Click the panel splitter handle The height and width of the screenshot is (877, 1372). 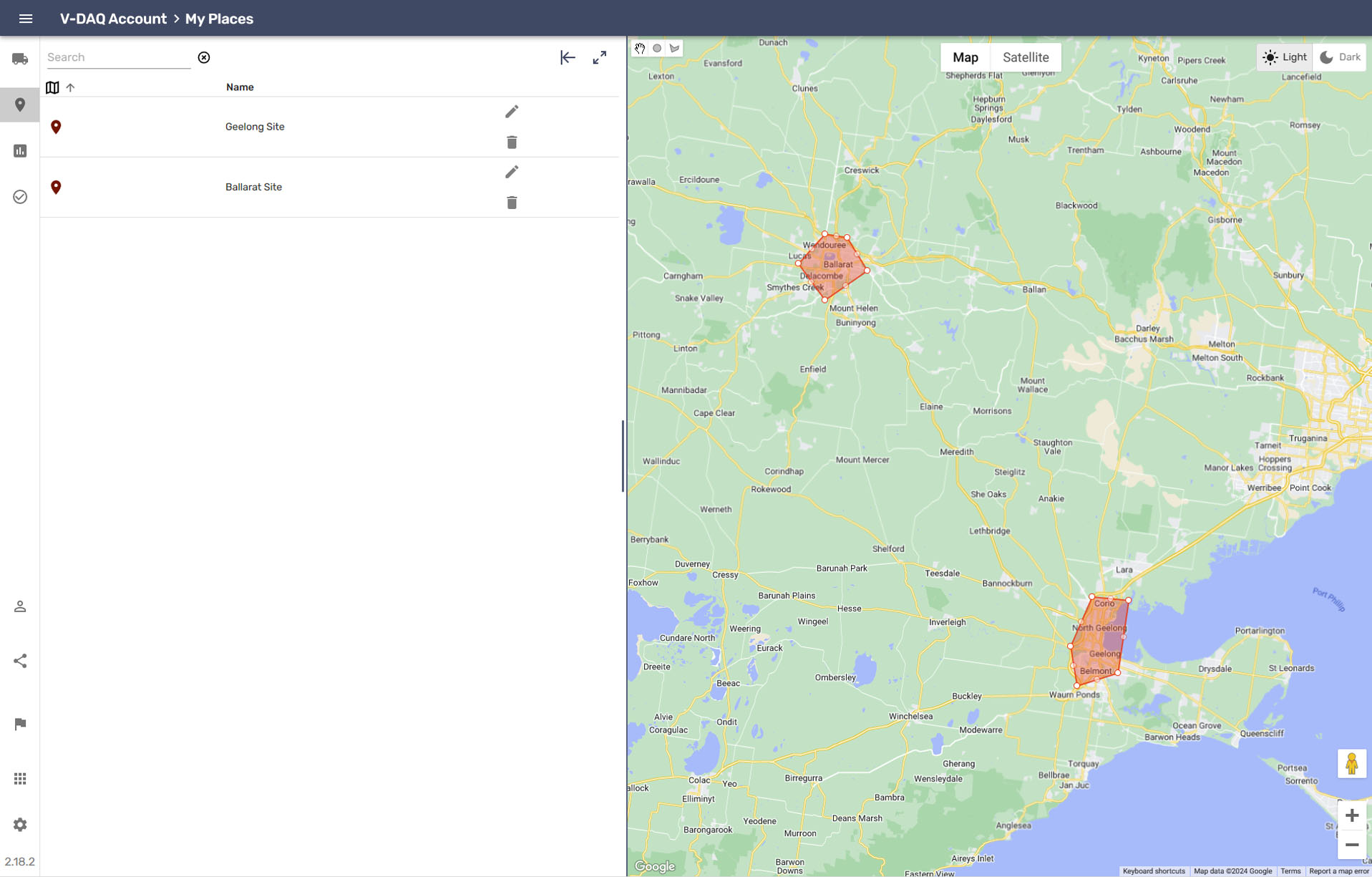pyautogui.click(x=623, y=456)
